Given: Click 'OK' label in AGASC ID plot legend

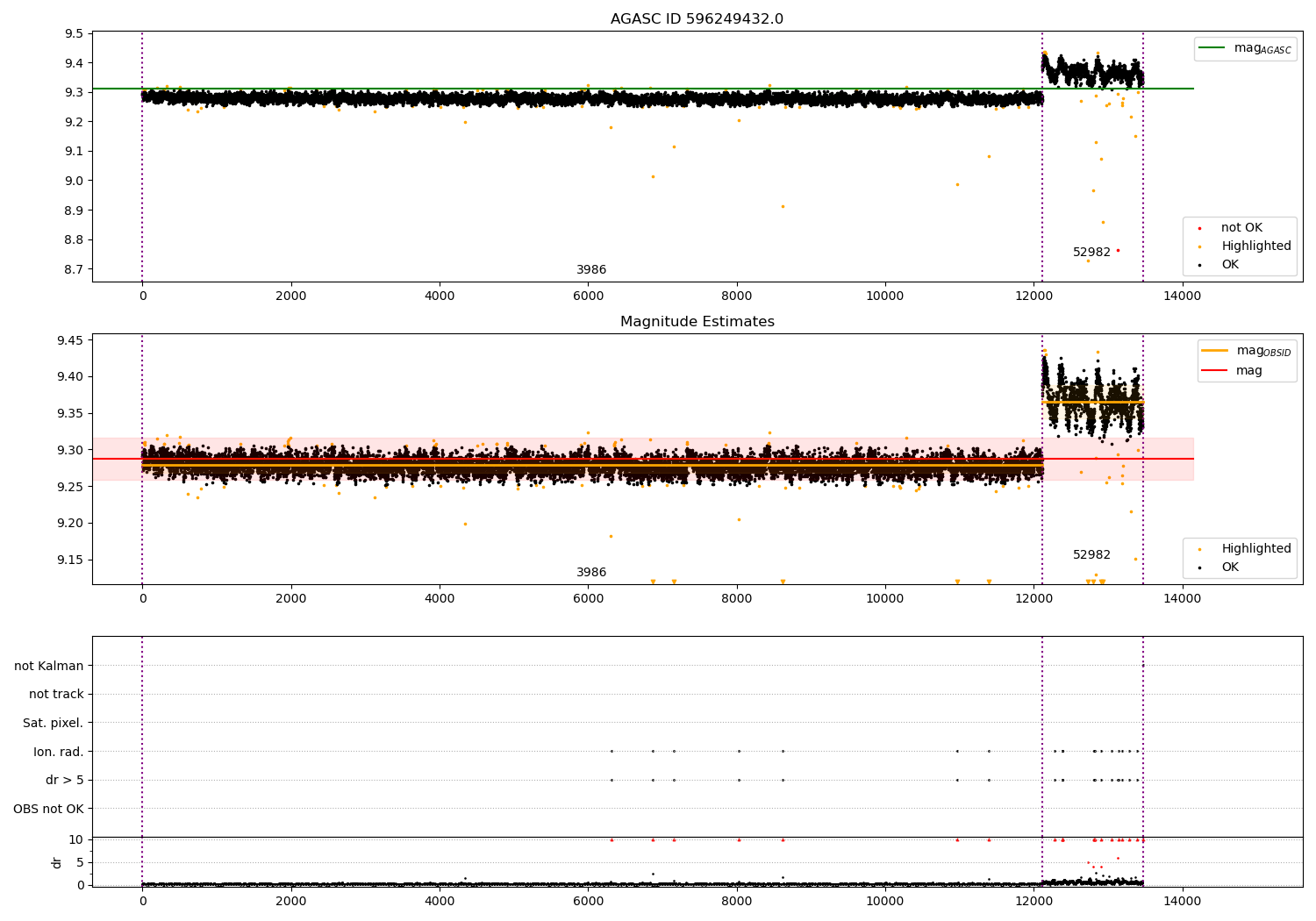Looking at the screenshot, I should (x=1230, y=265).
